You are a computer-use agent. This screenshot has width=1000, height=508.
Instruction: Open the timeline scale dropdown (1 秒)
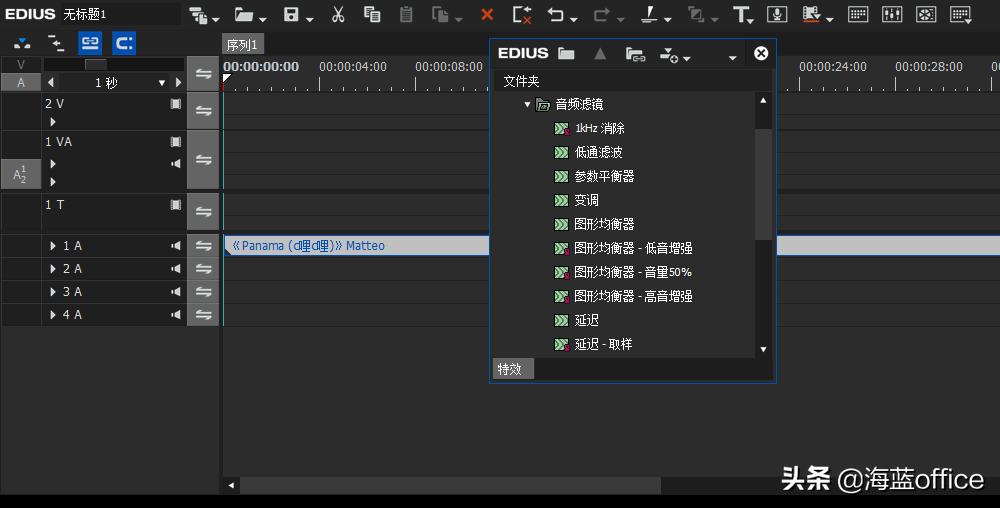pos(163,83)
